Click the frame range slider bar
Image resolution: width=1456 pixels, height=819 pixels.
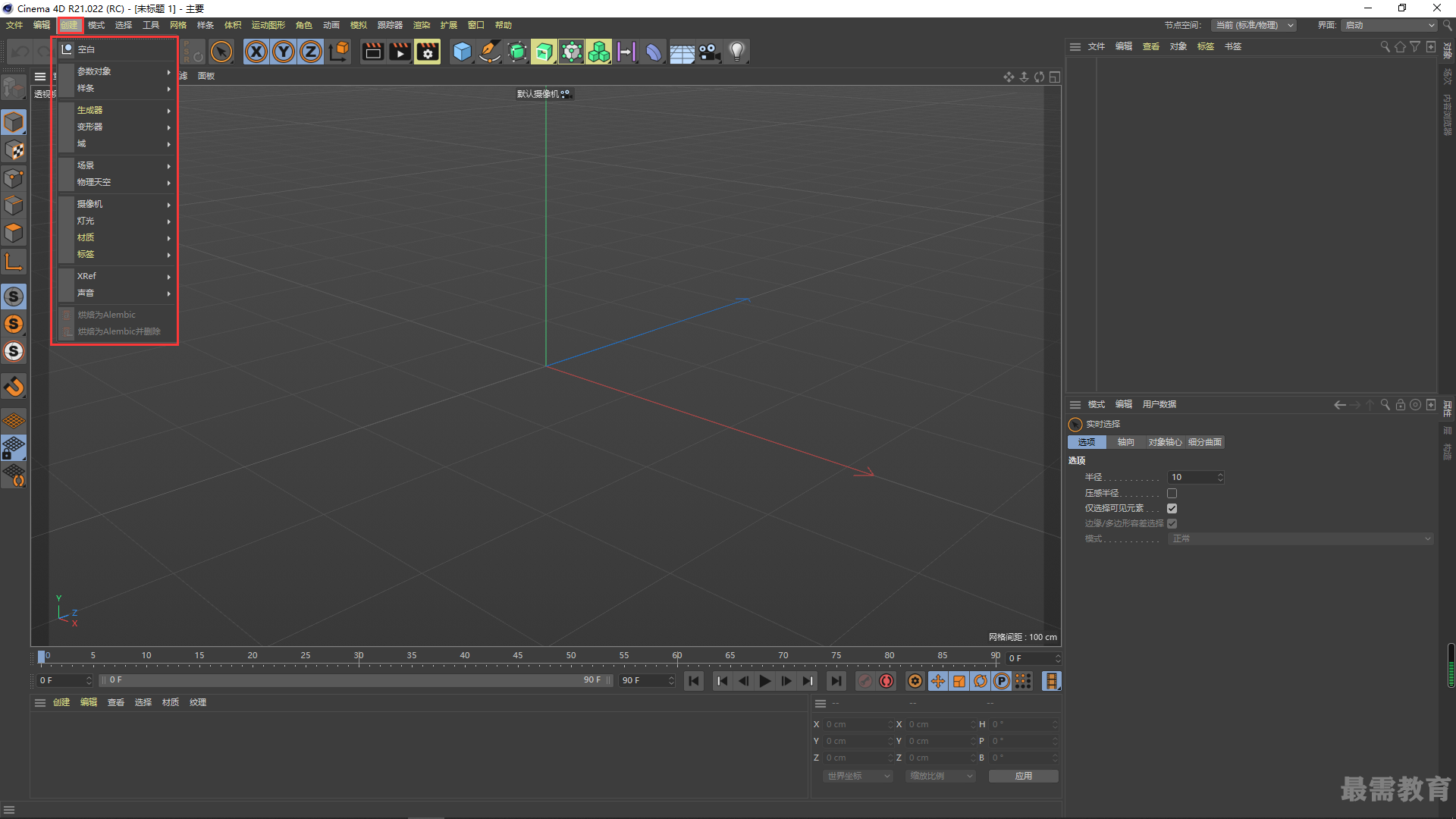coord(356,680)
